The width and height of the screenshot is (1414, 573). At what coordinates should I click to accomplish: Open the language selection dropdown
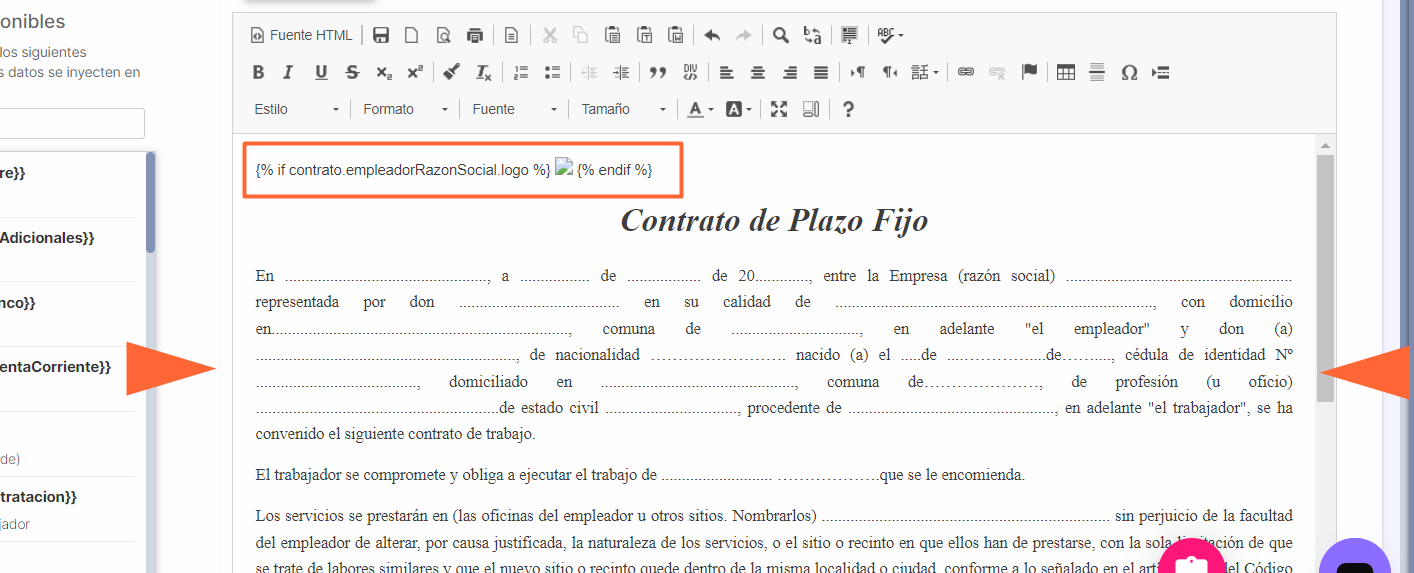pyautogui.click(x=925, y=72)
